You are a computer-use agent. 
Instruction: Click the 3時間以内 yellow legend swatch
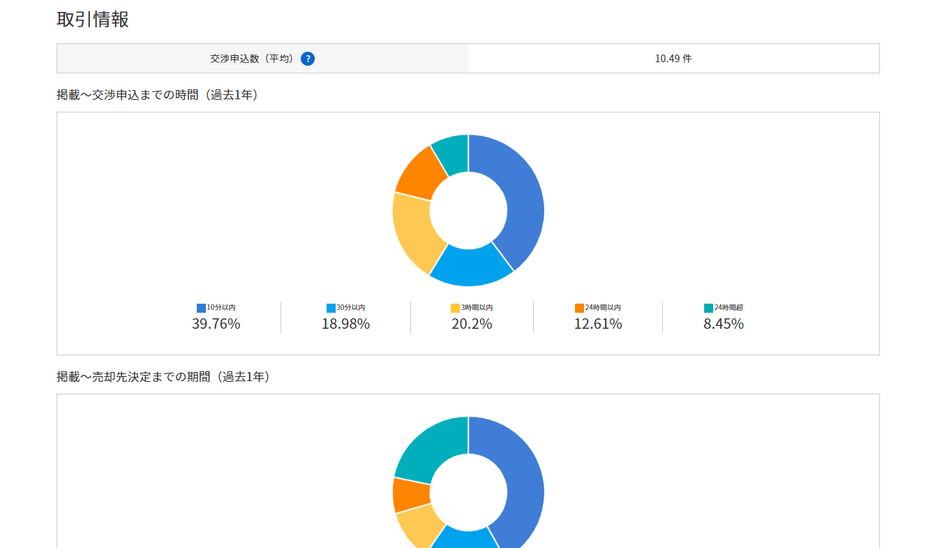pyautogui.click(x=456, y=308)
